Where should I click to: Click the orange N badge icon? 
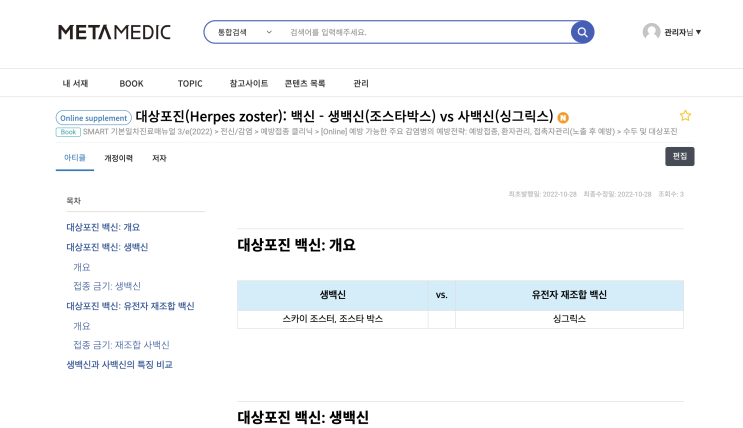pyautogui.click(x=563, y=117)
